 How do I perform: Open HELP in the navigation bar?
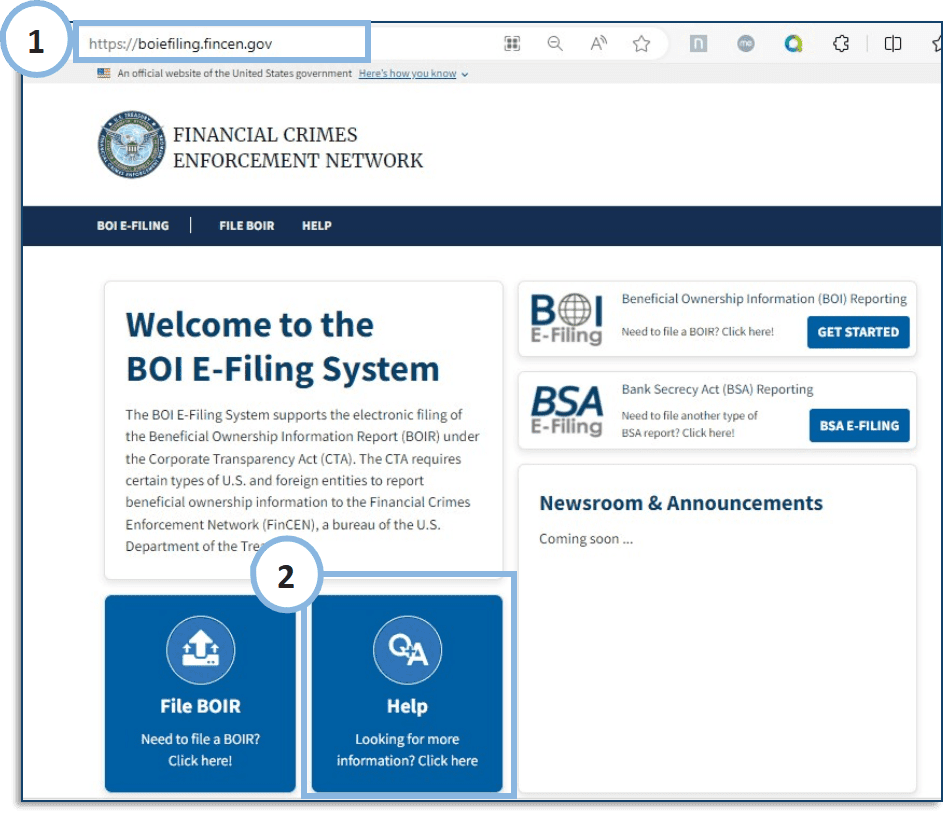tap(317, 226)
